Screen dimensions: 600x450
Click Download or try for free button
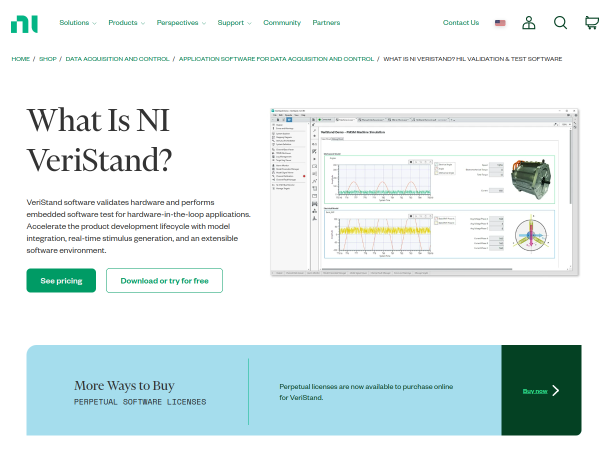point(165,280)
